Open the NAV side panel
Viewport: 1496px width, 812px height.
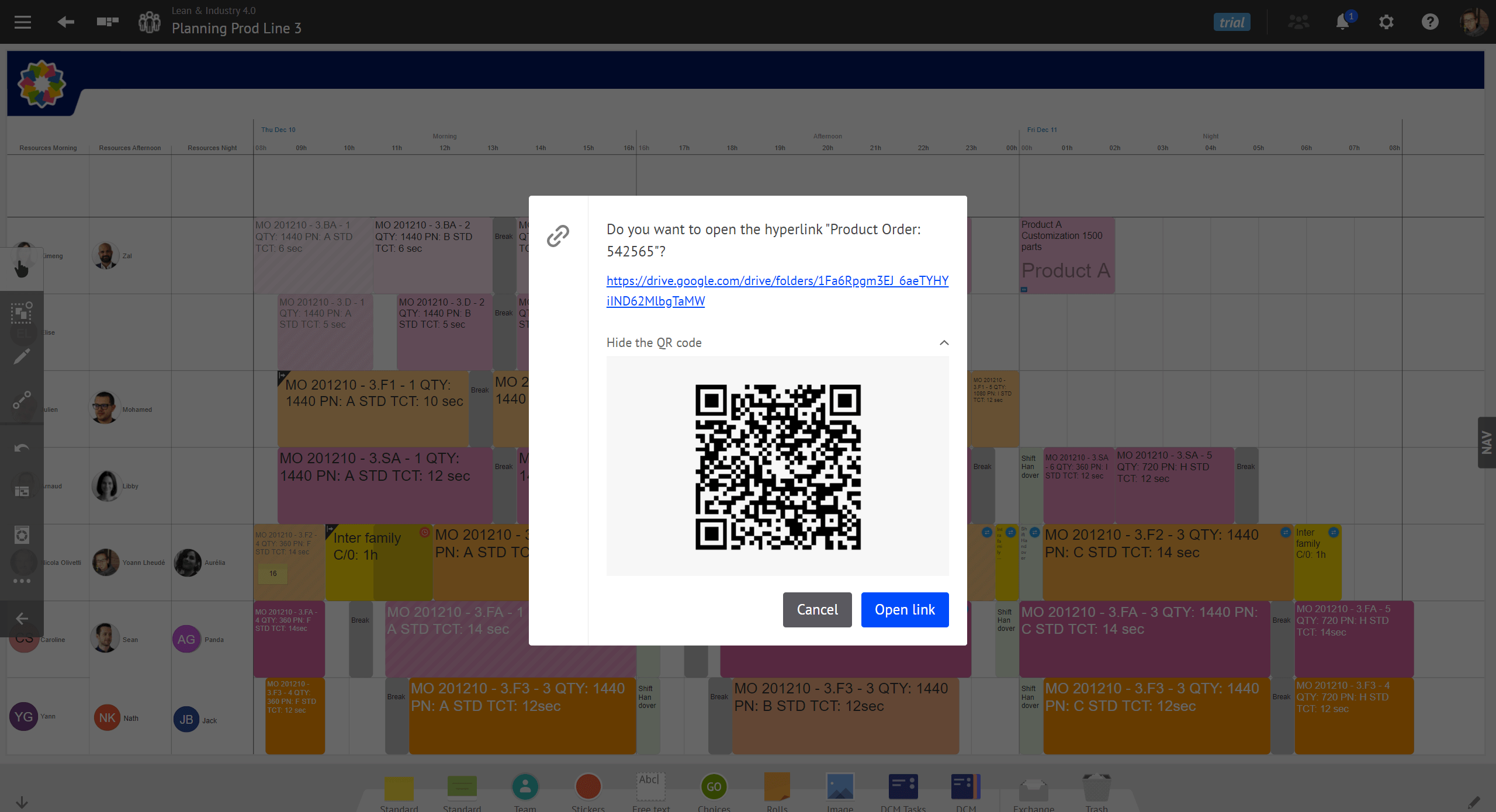tap(1486, 442)
